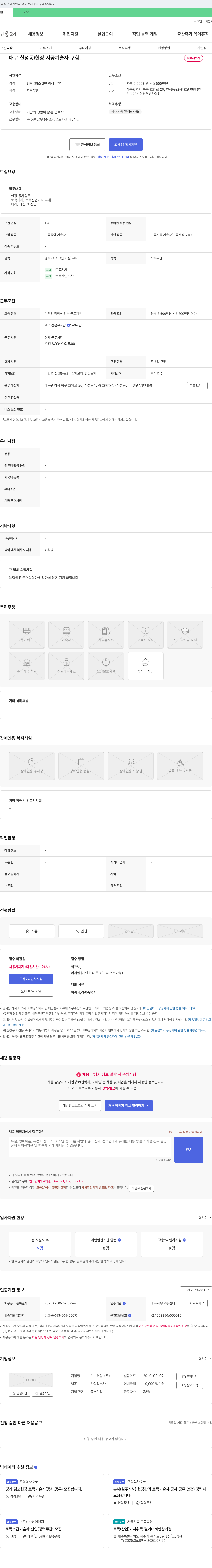Jump to 근무조건 section tab
This screenshot has height=1568, width=212.
46,48
